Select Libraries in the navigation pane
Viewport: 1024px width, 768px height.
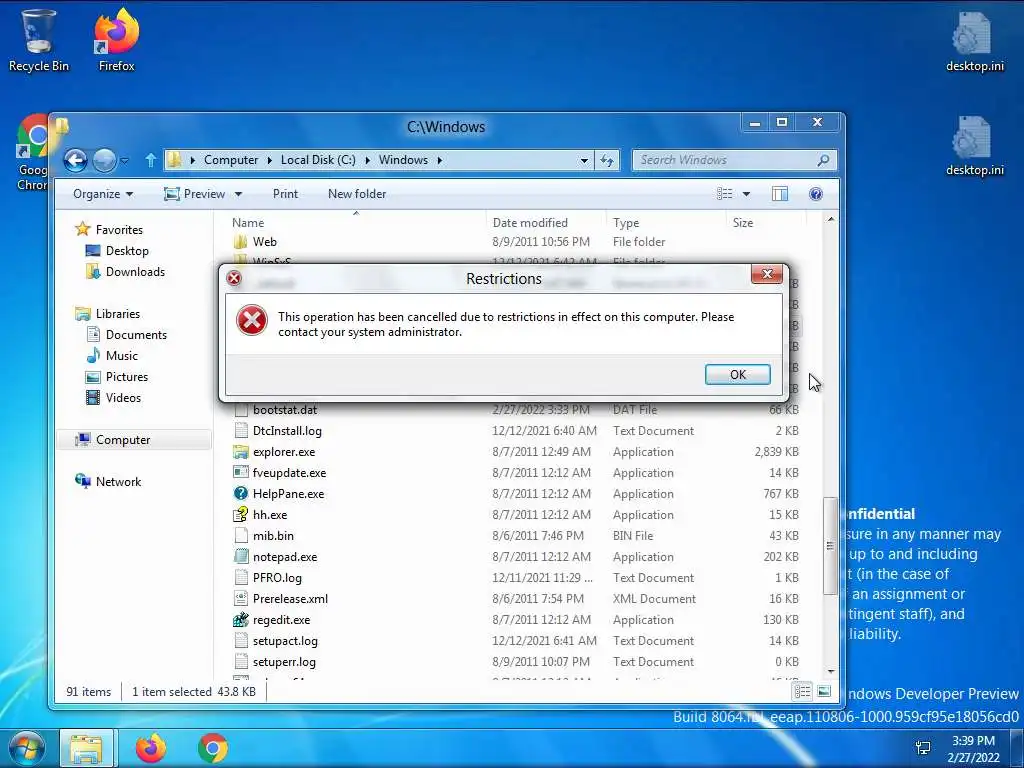(x=118, y=314)
